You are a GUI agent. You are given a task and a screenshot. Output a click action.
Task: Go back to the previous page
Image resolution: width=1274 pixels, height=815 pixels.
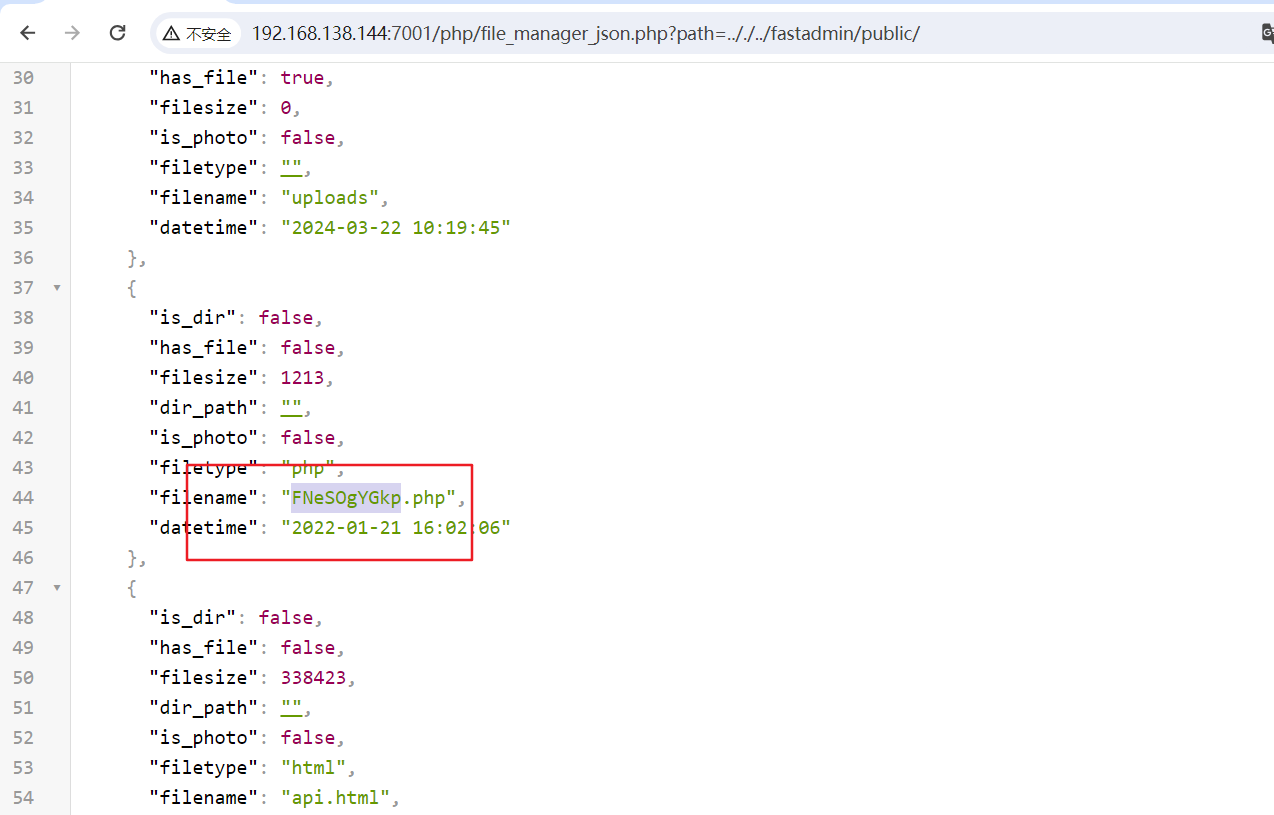pos(27,33)
